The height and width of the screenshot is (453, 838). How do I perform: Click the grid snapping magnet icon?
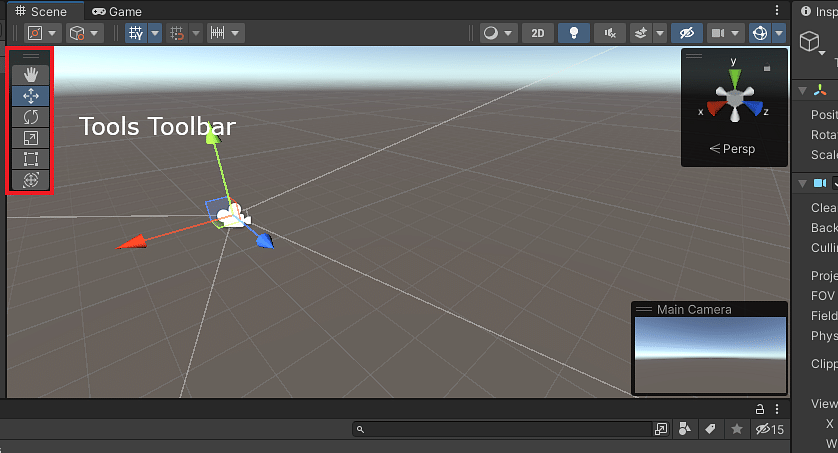pyautogui.click(x=176, y=33)
